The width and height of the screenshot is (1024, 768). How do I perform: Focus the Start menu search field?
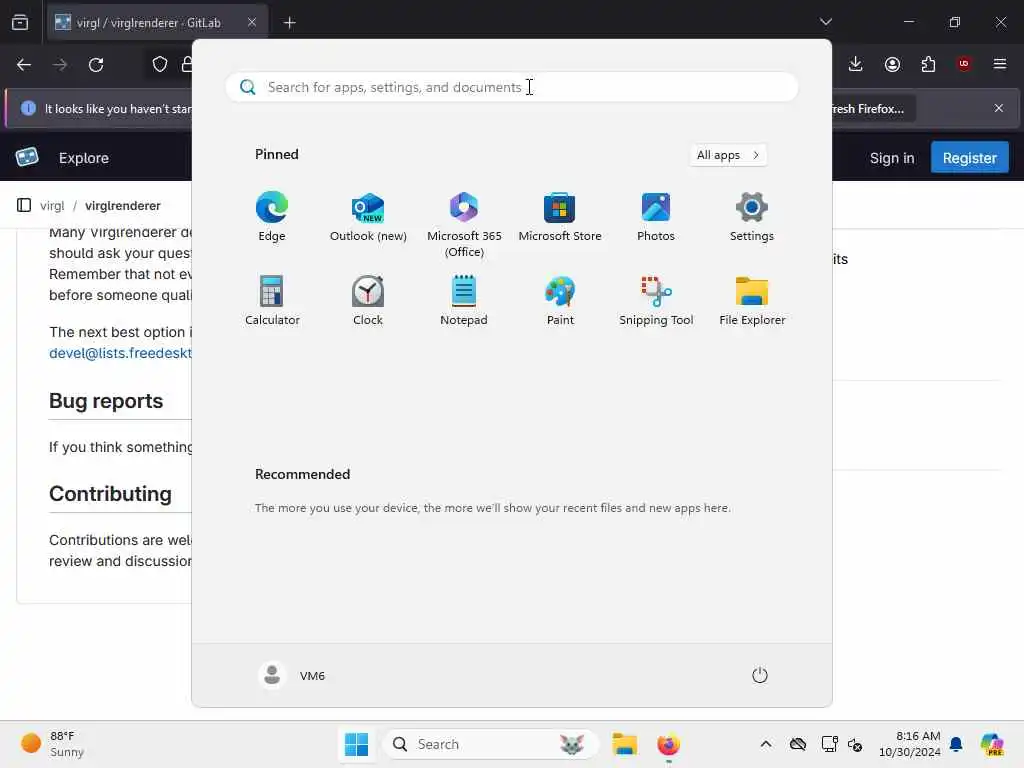point(512,87)
